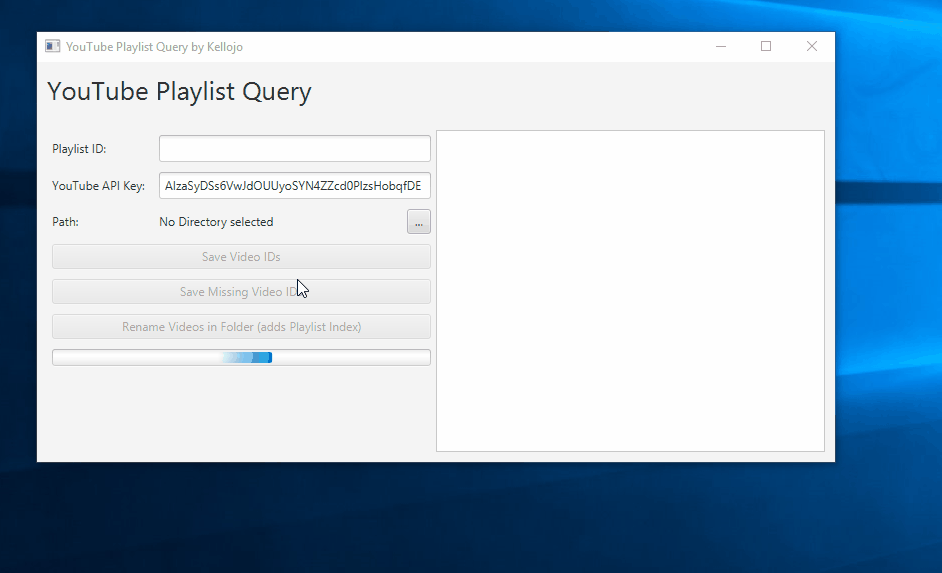The width and height of the screenshot is (942, 573).
Task: Click the window title 'YouTube Playlist Query by Kellojo'
Action: 154,47
